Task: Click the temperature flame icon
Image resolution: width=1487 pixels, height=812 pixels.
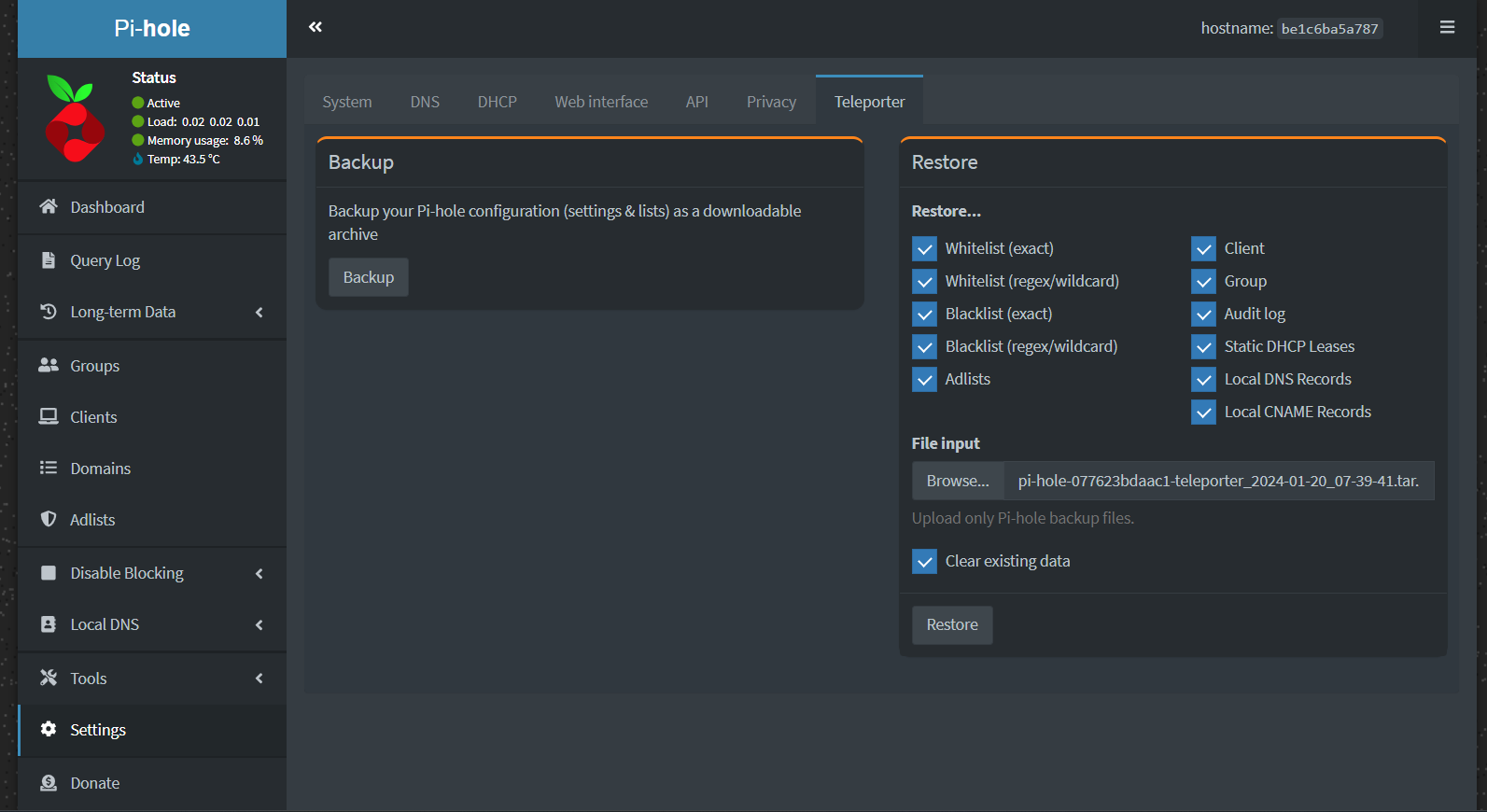Action: [x=138, y=159]
